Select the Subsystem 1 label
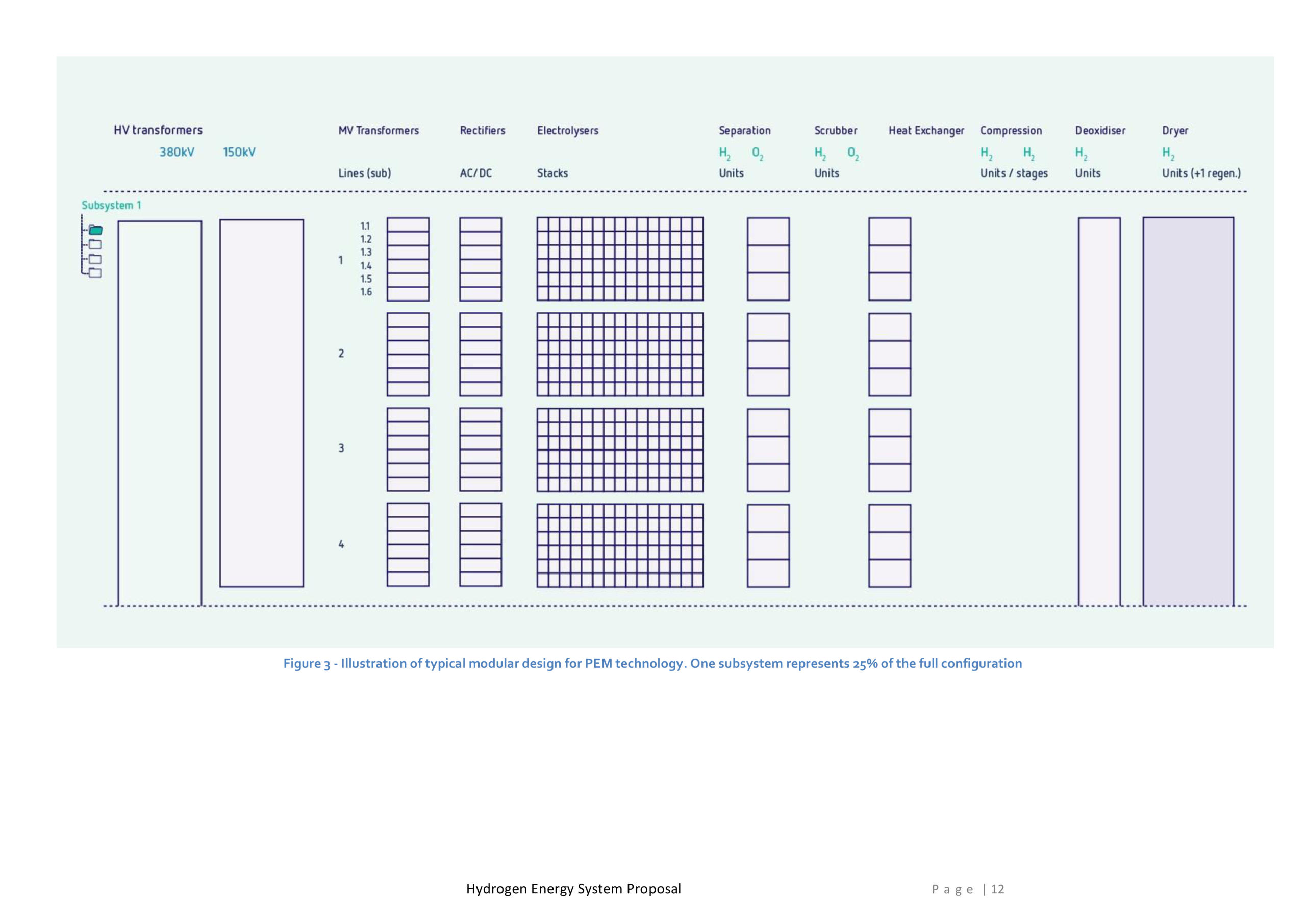 pos(111,206)
